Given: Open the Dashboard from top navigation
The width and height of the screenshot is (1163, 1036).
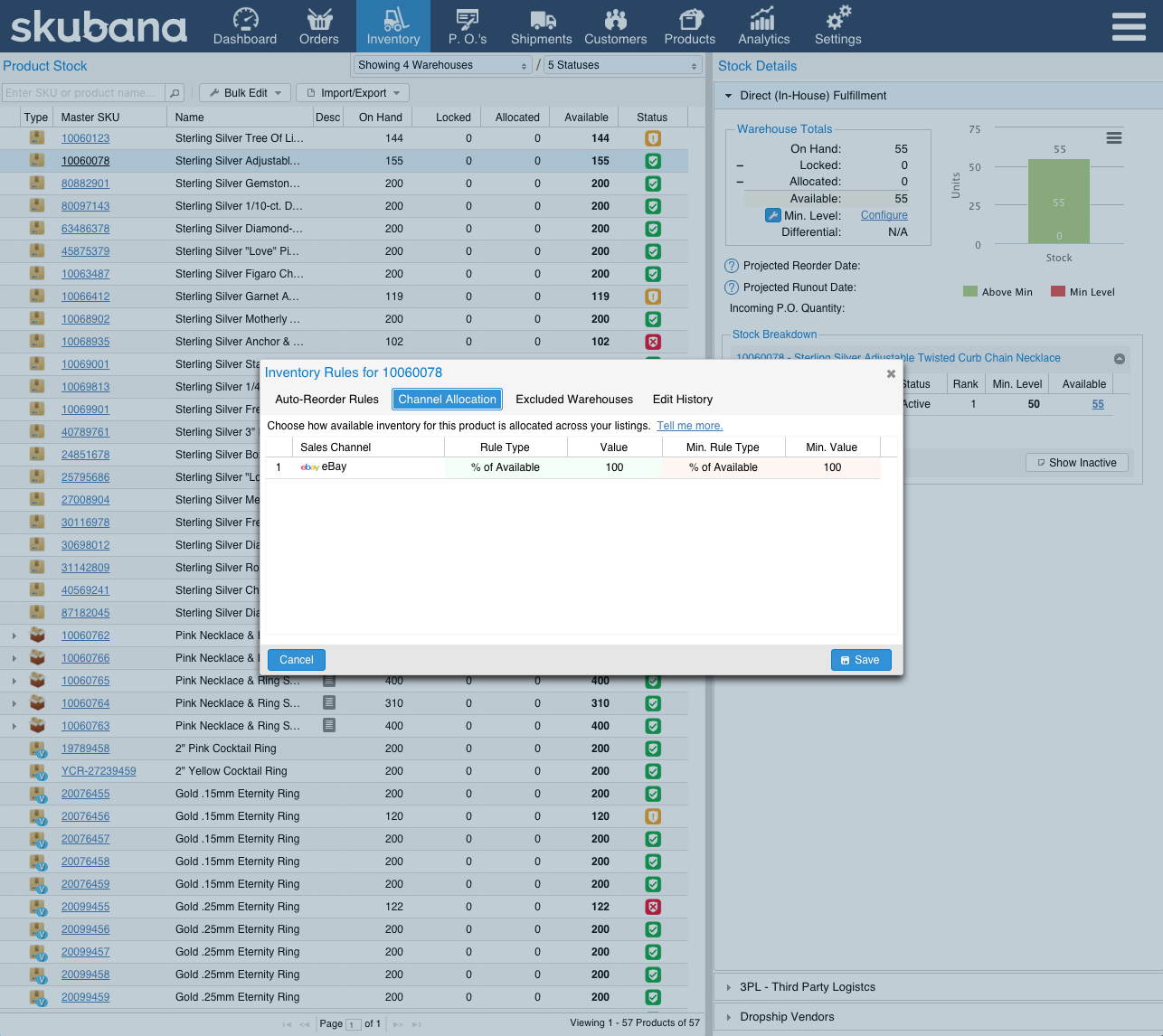Looking at the screenshot, I should coord(245,26).
